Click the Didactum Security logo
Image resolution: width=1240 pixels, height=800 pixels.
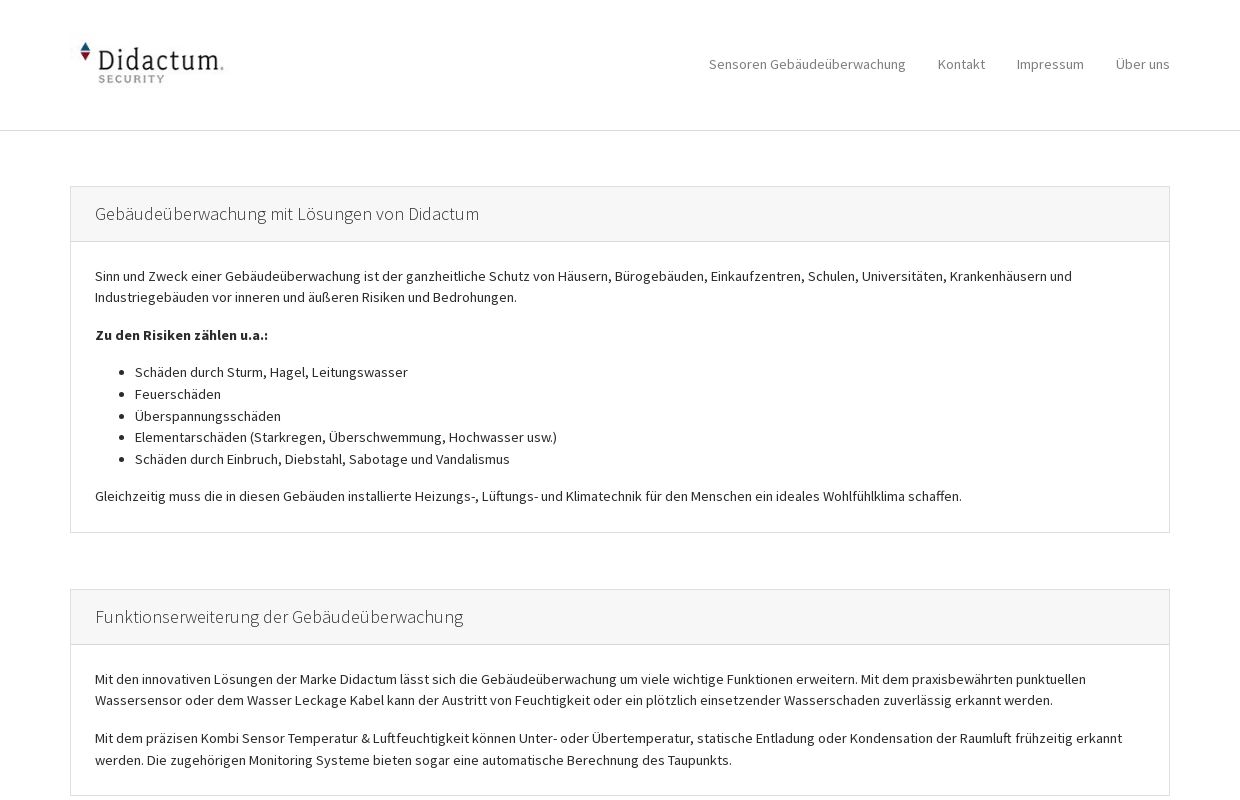(x=152, y=62)
